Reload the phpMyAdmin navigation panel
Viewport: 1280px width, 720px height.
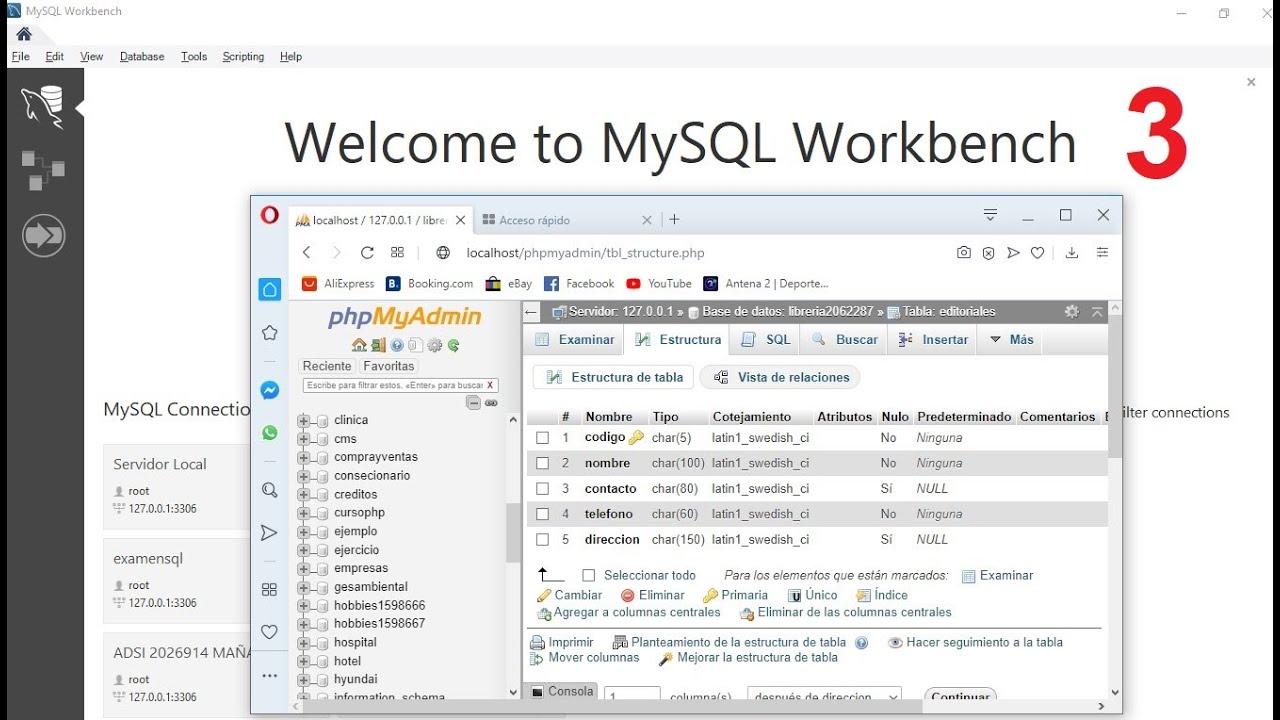[453, 345]
